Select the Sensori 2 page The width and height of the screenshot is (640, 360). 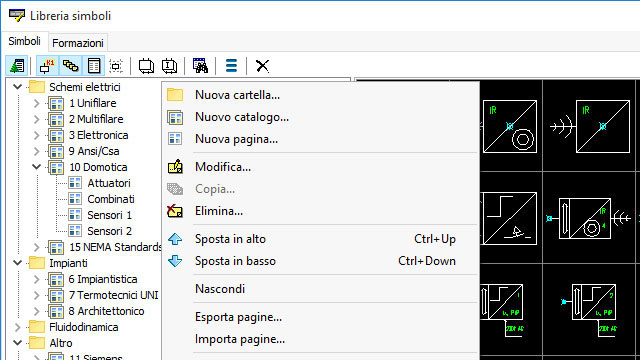[109, 231]
